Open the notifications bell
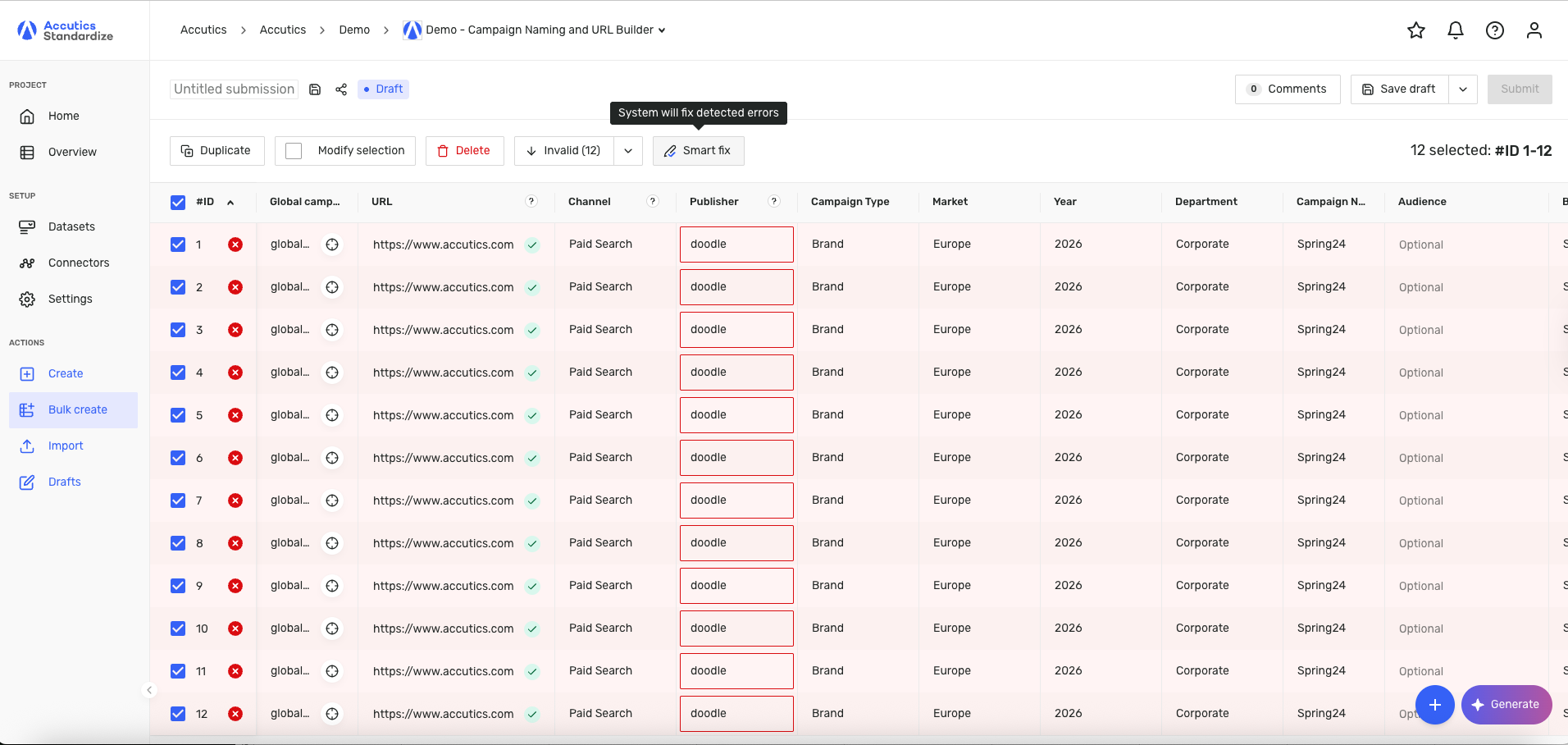This screenshot has height=745, width=1568. tap(1456, 30)
